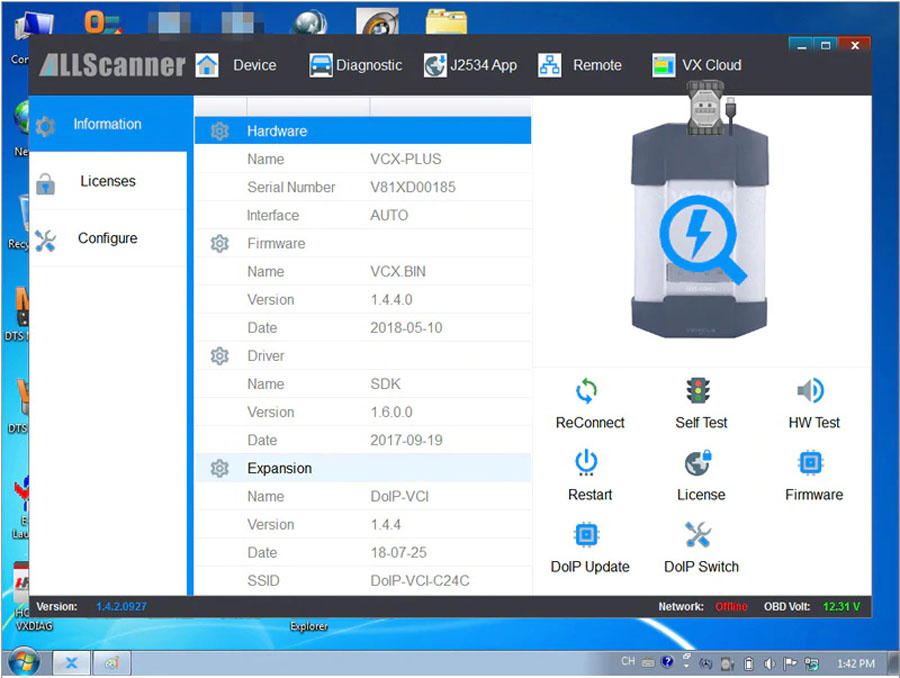Collapse the Driver section gear
This screenshot has width=900, height=678.
point(219,356)
